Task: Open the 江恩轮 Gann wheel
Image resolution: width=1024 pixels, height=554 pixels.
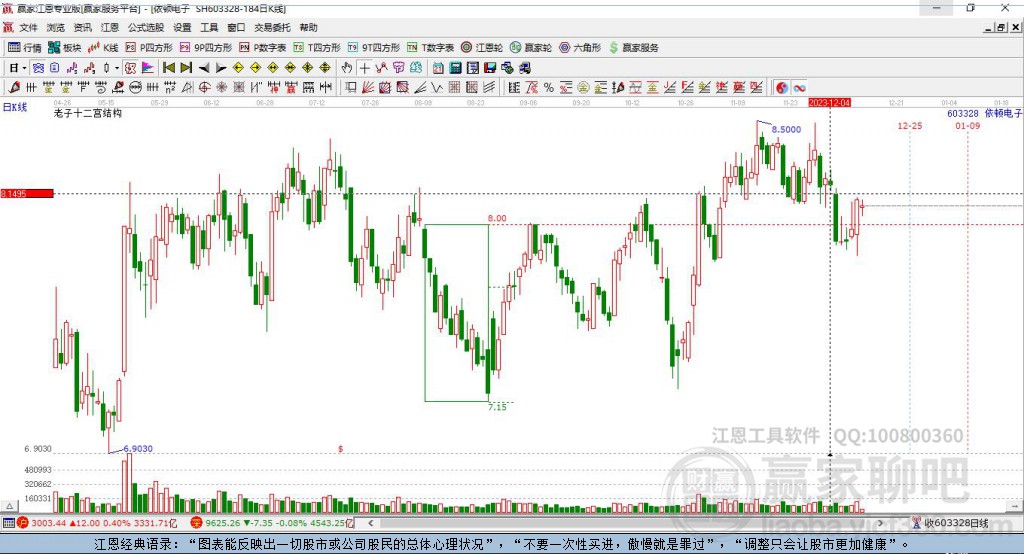Action: tap(482, 48)
